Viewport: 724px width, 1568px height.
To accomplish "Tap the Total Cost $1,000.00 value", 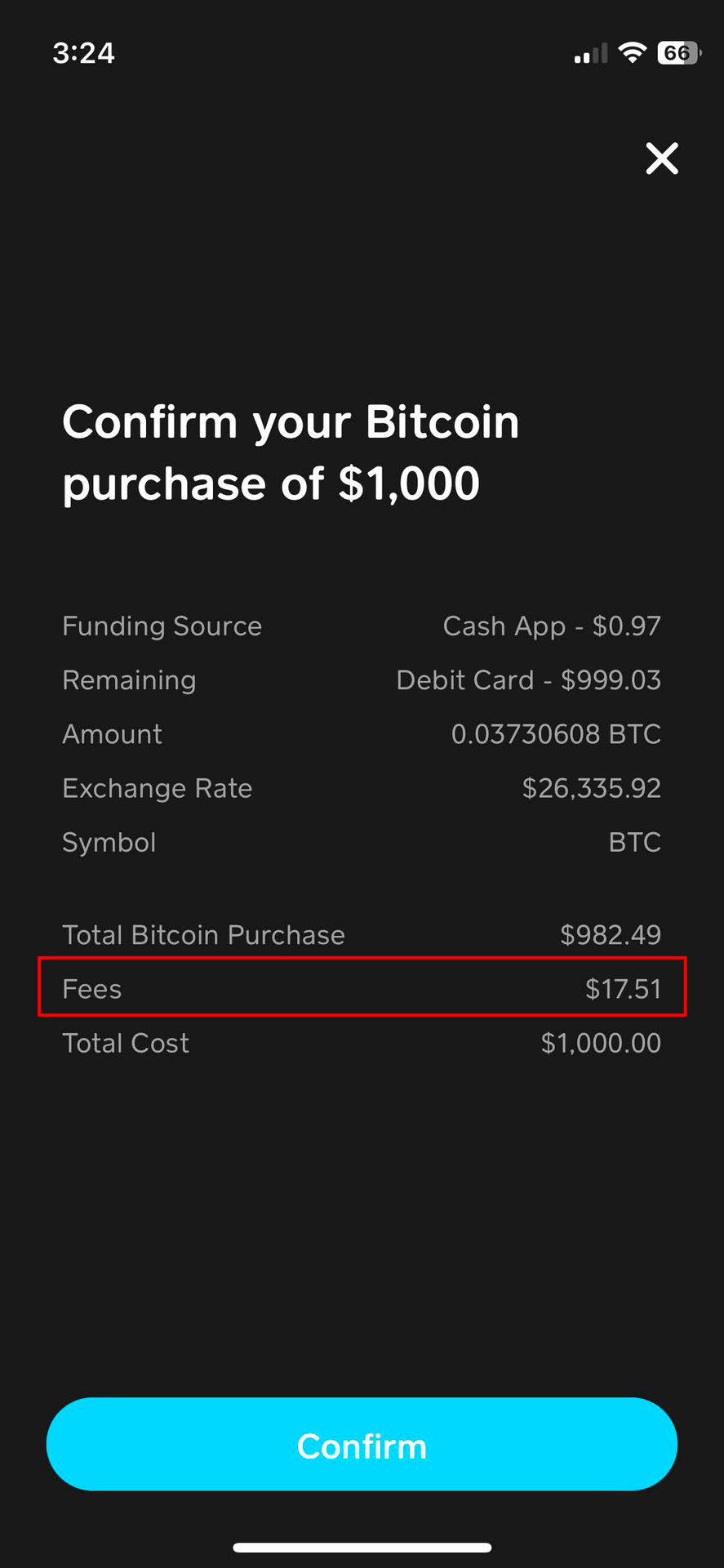I will [601, 1043].
